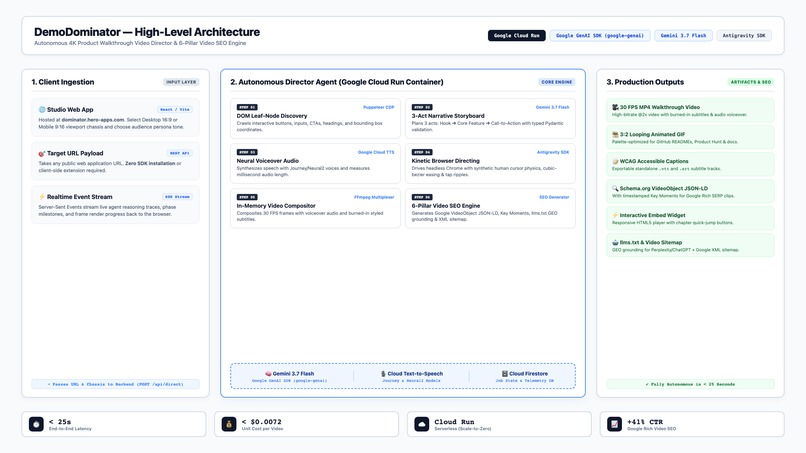The image size is (806, 453).
Task: Click the FFmpeg Multiplexer tag
Action: click(374, 197)
